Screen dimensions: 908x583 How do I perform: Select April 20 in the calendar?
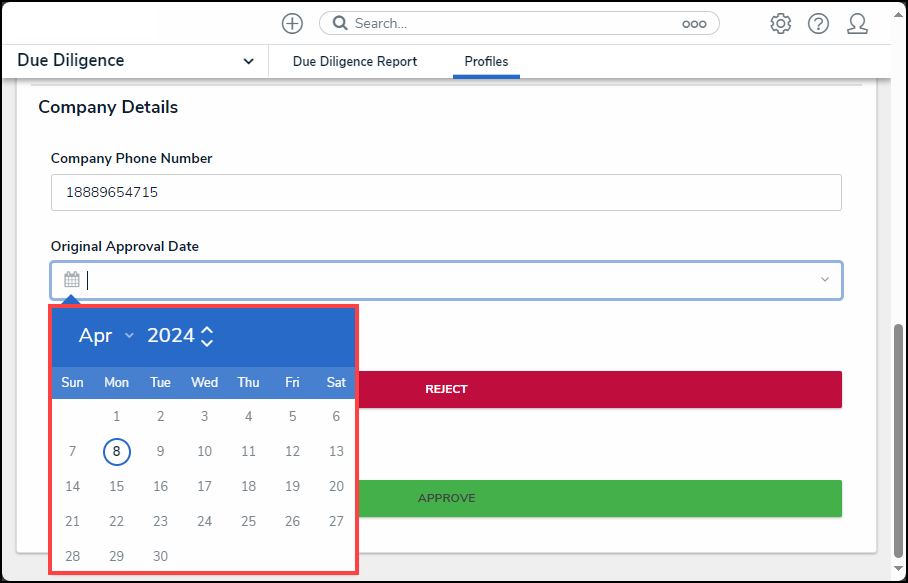pos(336,486)
